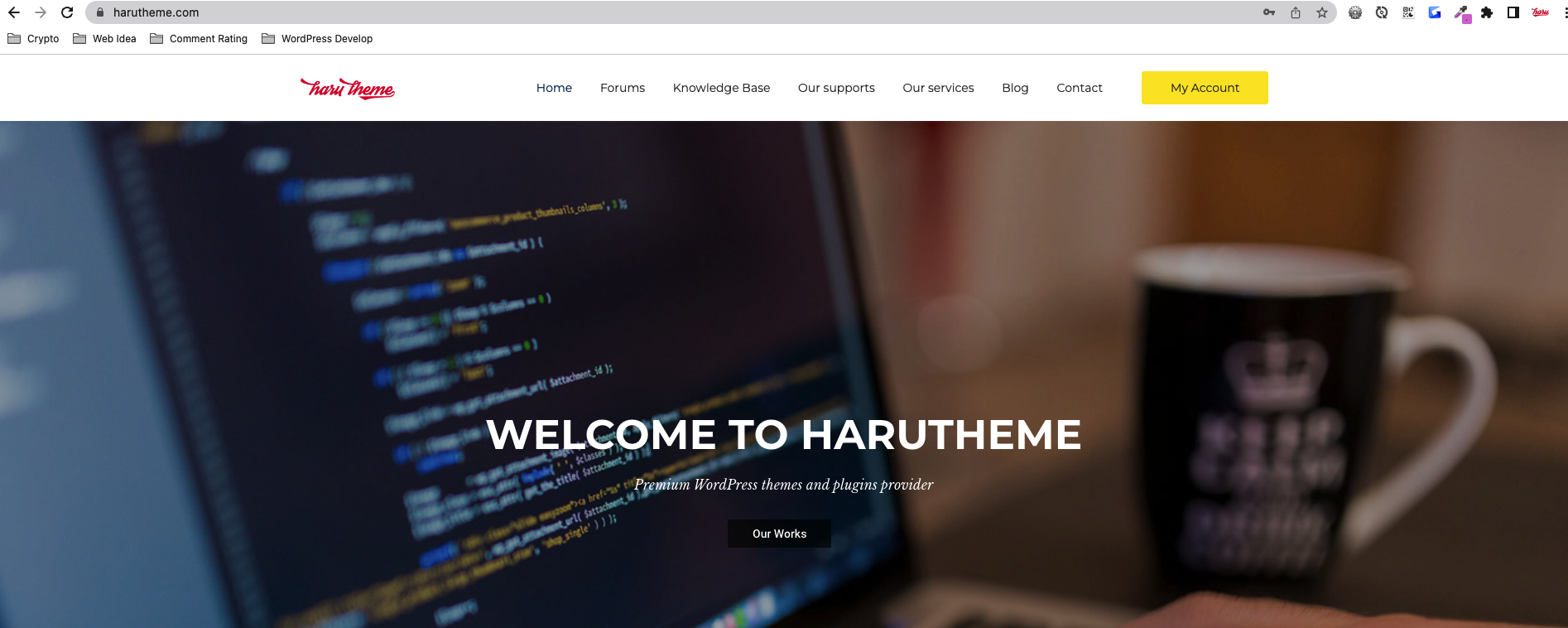Bookmark this page with the star icon
Viewport: 1568px width, 628px height.
pos(1322,12)
